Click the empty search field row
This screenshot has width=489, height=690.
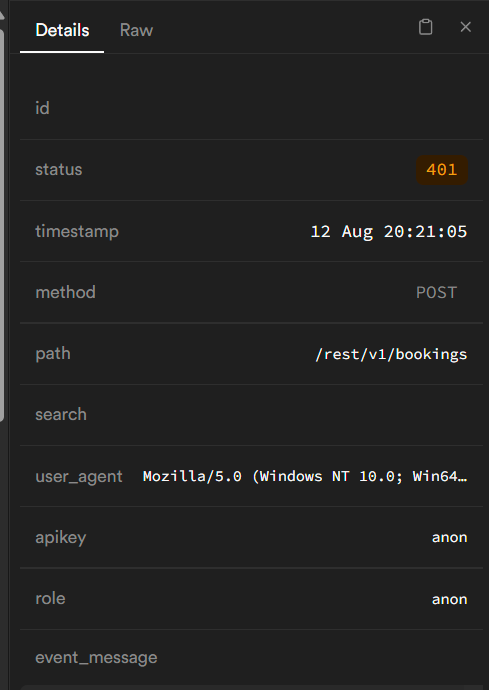pos(251,415)
